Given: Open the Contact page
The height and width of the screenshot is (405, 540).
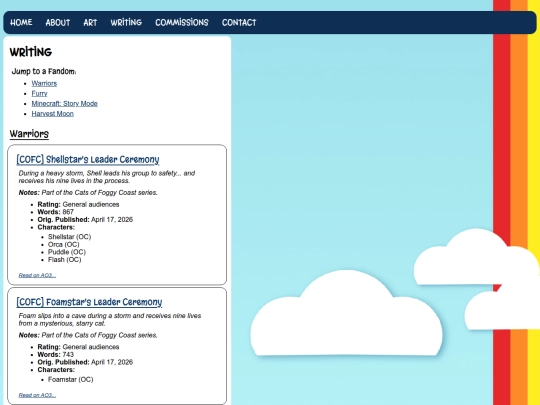Looking at the screenshot, I should coord(239,22).
